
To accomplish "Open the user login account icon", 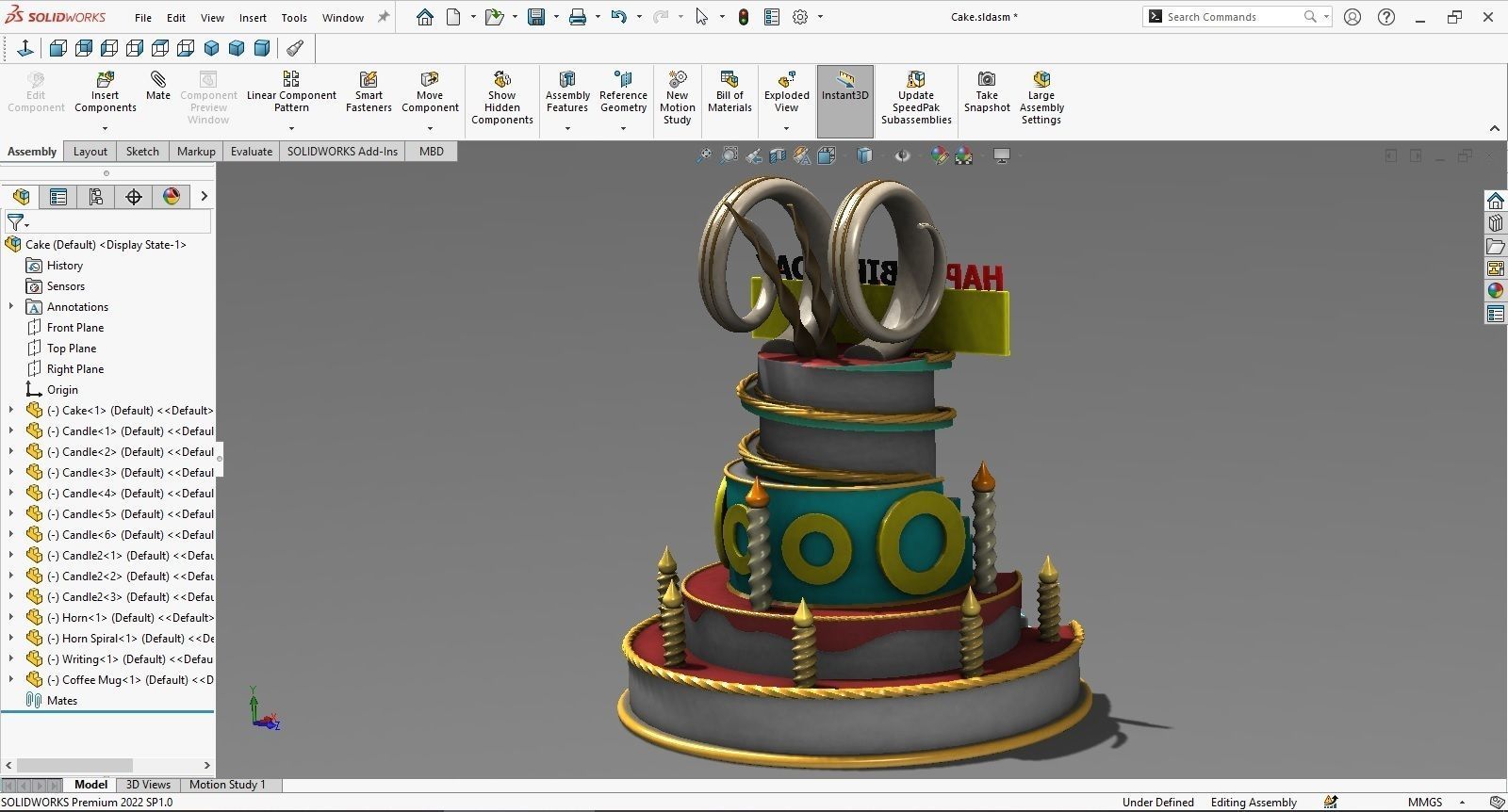I will click(1352, 17).
